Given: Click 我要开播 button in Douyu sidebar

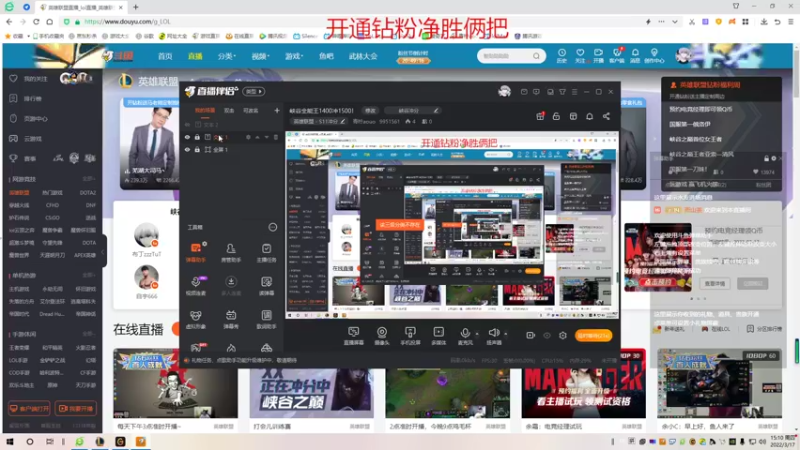Looking at the screenshot, I should 76,408.
